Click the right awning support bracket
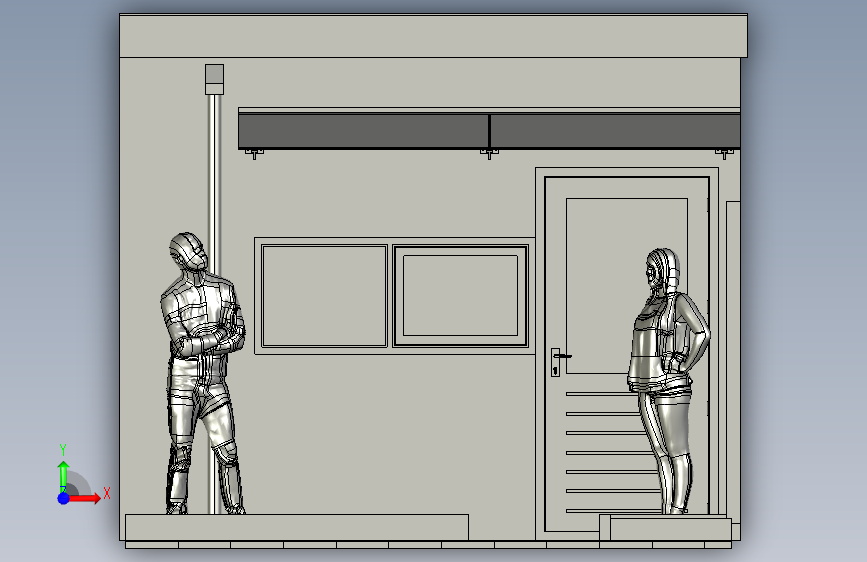Viewport: 867px width, 562px height. [724, 153]
